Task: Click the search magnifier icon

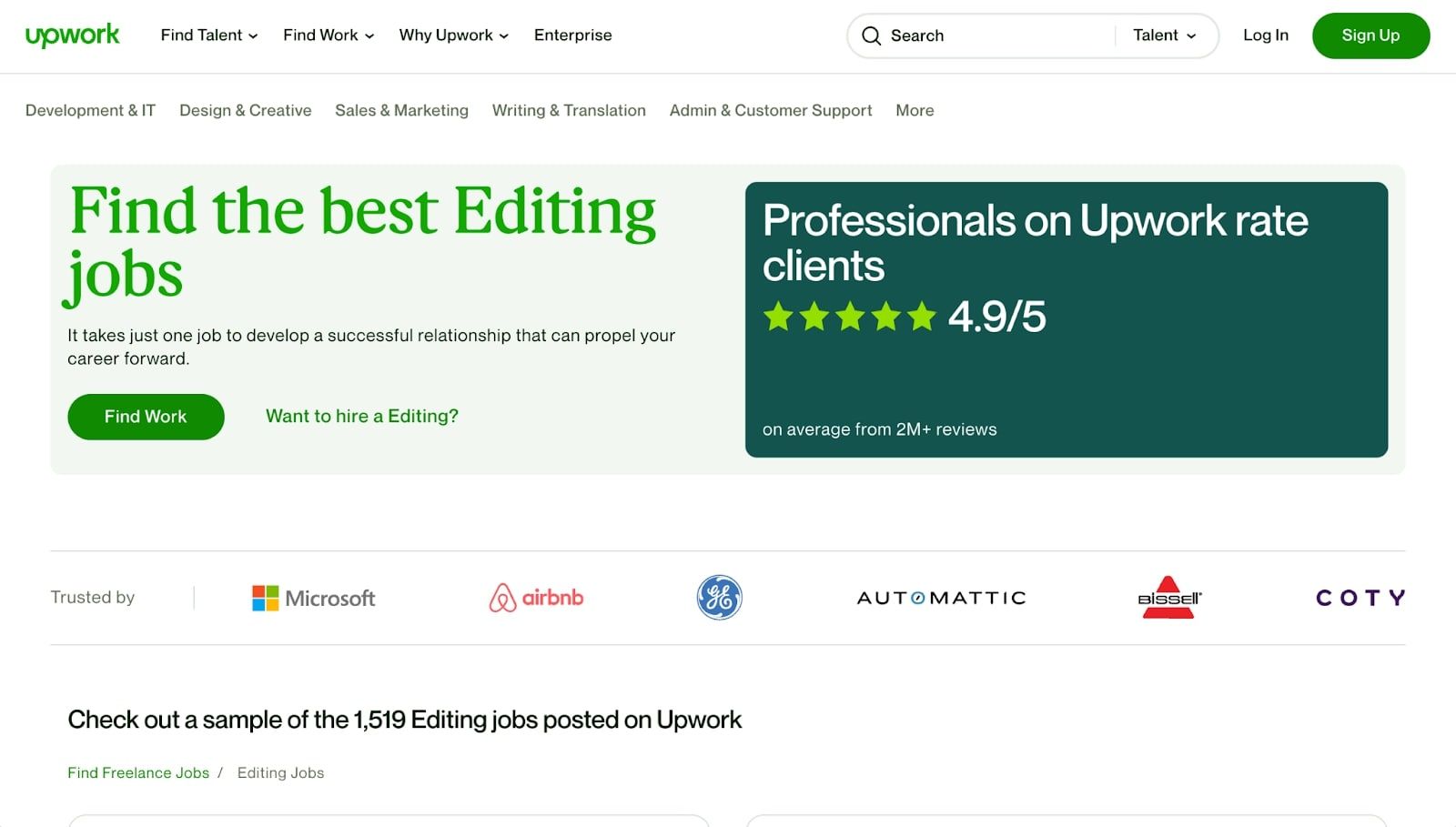Action: (x=872, y=35)
